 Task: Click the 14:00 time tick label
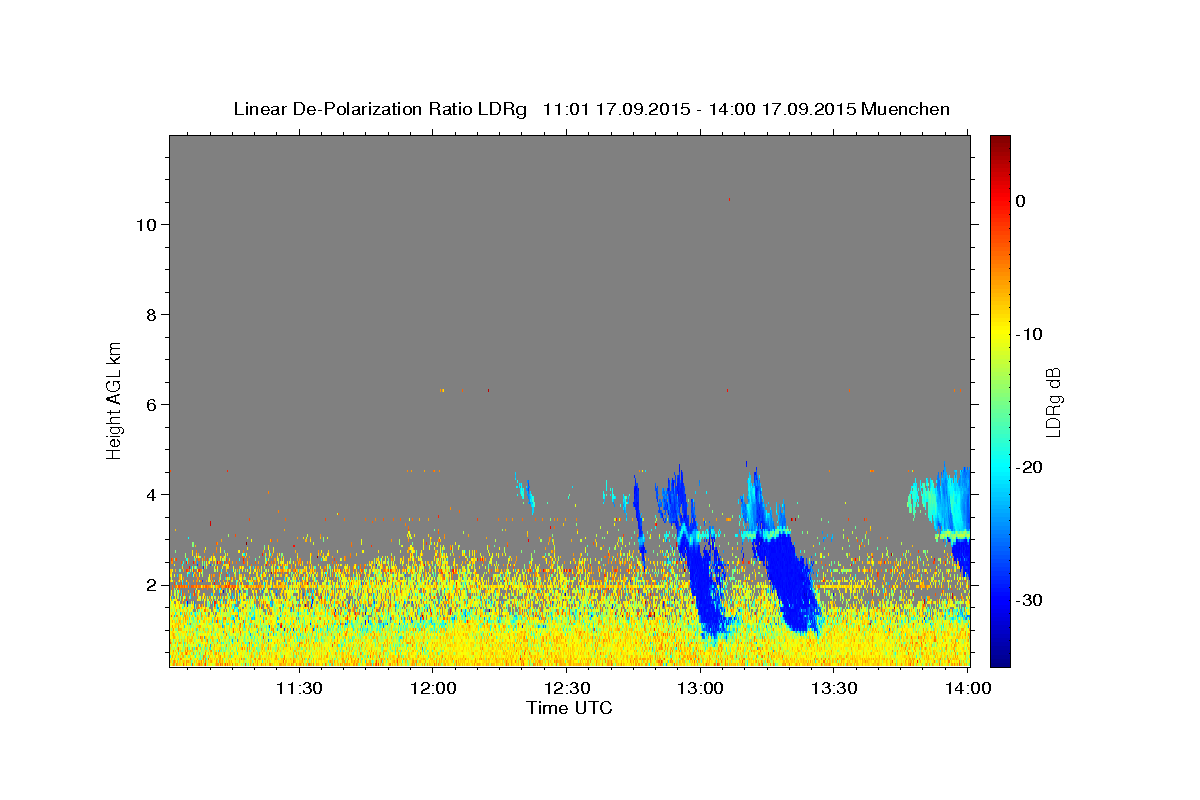[x=968, y=688]
